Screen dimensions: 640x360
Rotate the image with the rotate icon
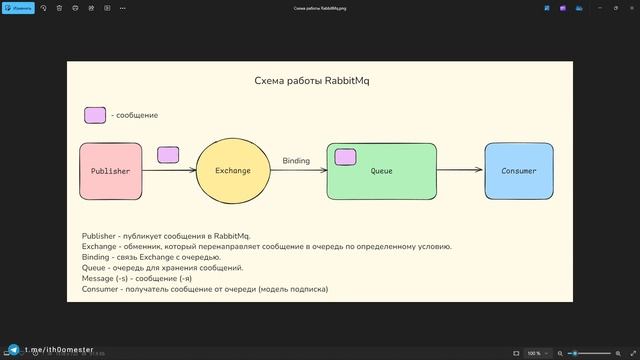click(43, 8)
